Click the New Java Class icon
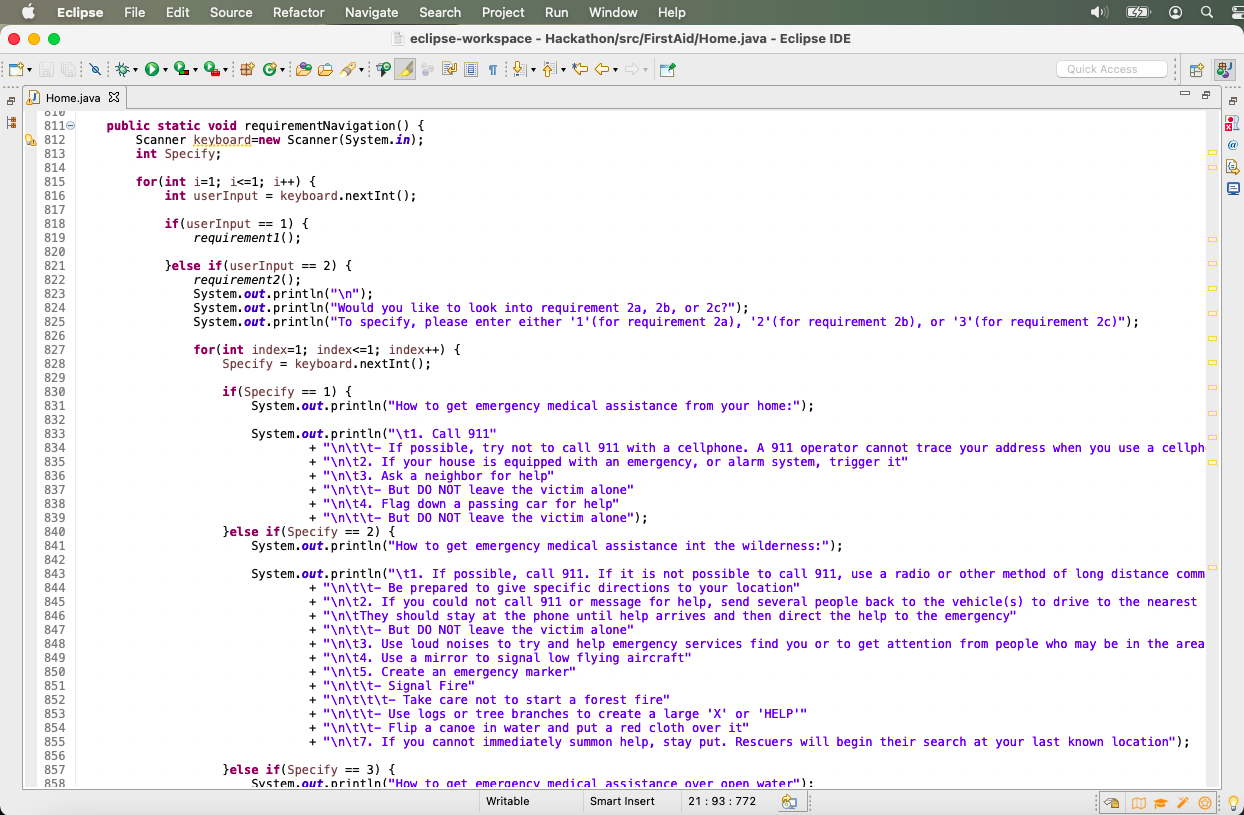This screenshot has height=815, width=1244. [x=270, y=70]
